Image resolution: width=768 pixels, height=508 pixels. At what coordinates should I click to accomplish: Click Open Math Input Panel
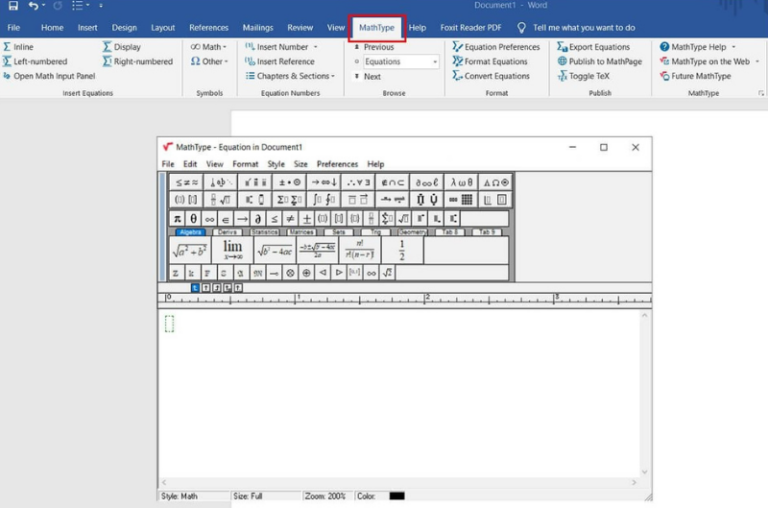49,76
